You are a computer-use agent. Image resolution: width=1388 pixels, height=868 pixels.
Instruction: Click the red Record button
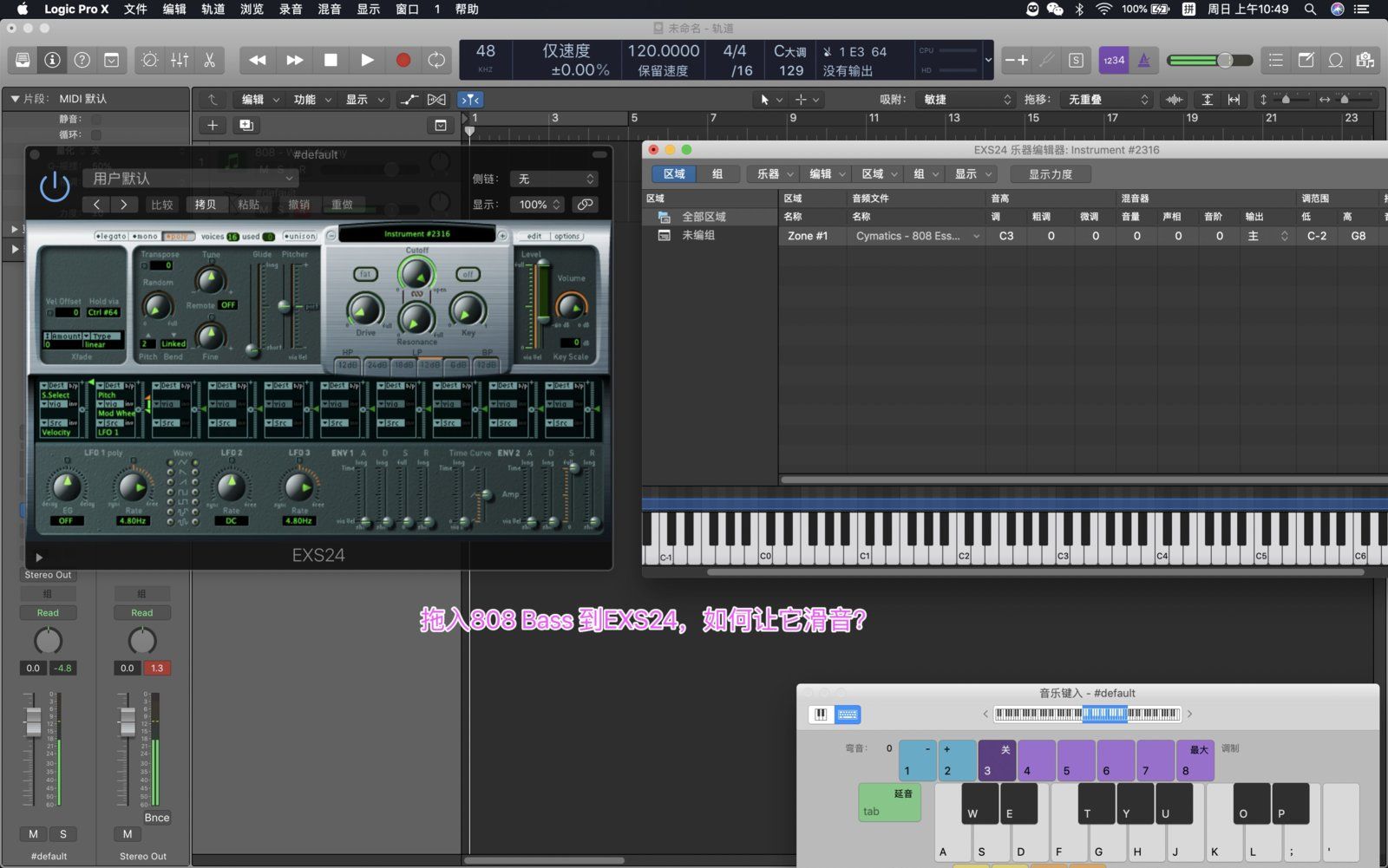click(x=403, y=60)
